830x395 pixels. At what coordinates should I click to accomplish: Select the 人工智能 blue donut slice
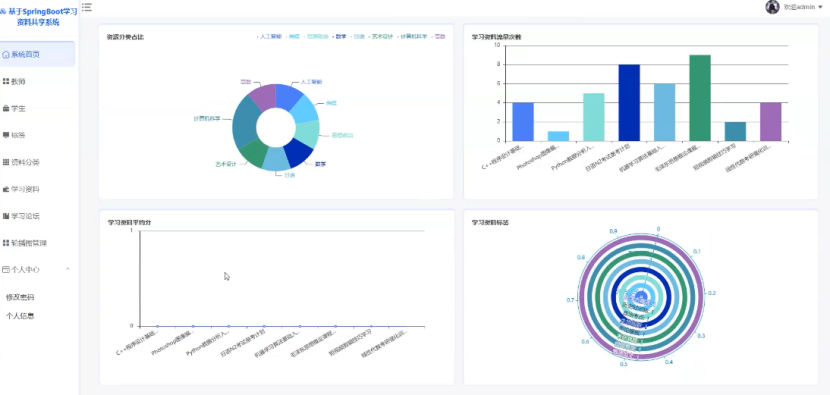tap(287, 97)
